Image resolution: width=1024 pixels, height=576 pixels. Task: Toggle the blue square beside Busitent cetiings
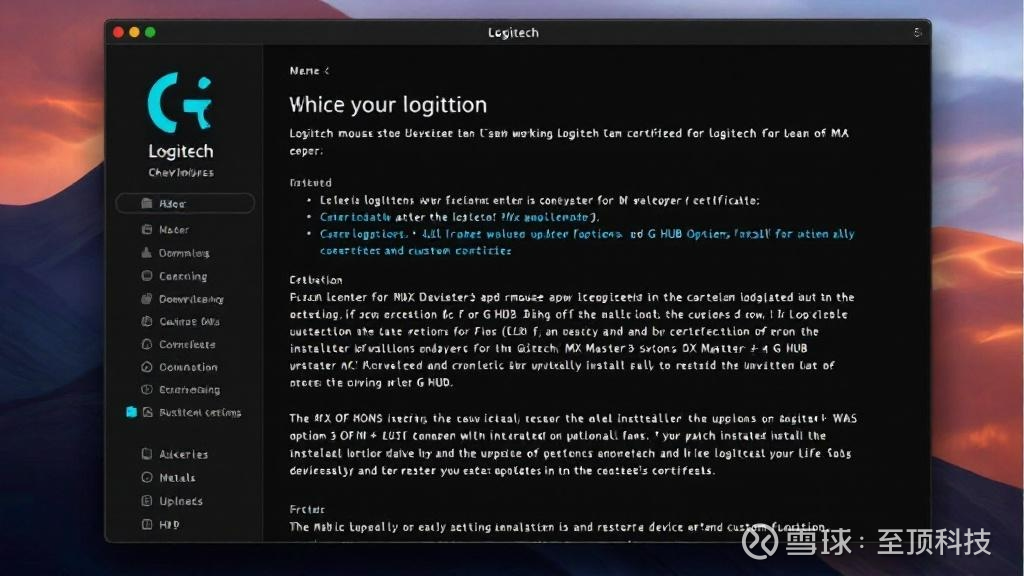[130, 412]
